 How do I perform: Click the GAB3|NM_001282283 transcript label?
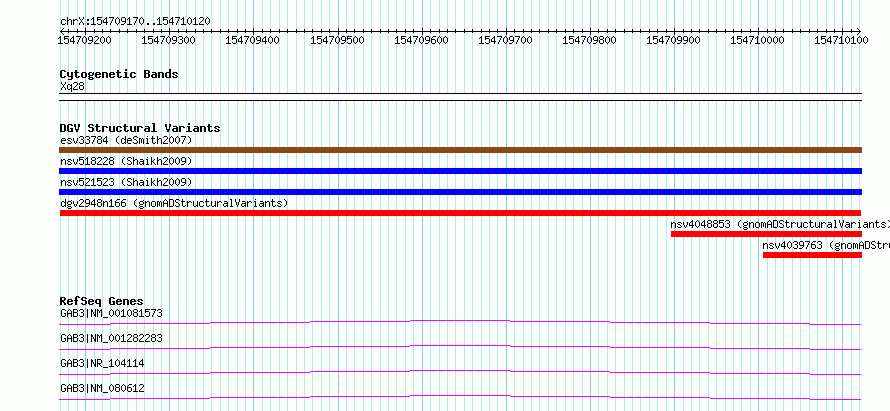(x=111, y=338)
